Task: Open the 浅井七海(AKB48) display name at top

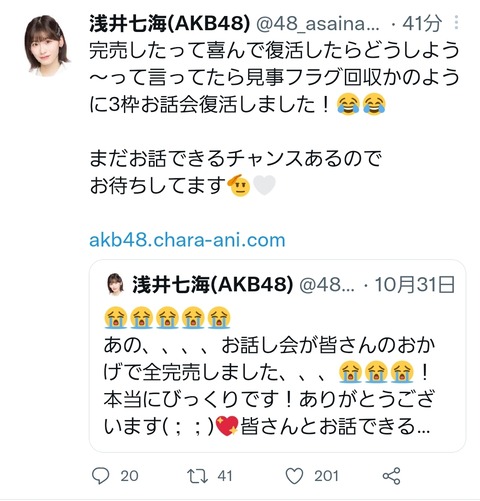Action: (170, 24)
